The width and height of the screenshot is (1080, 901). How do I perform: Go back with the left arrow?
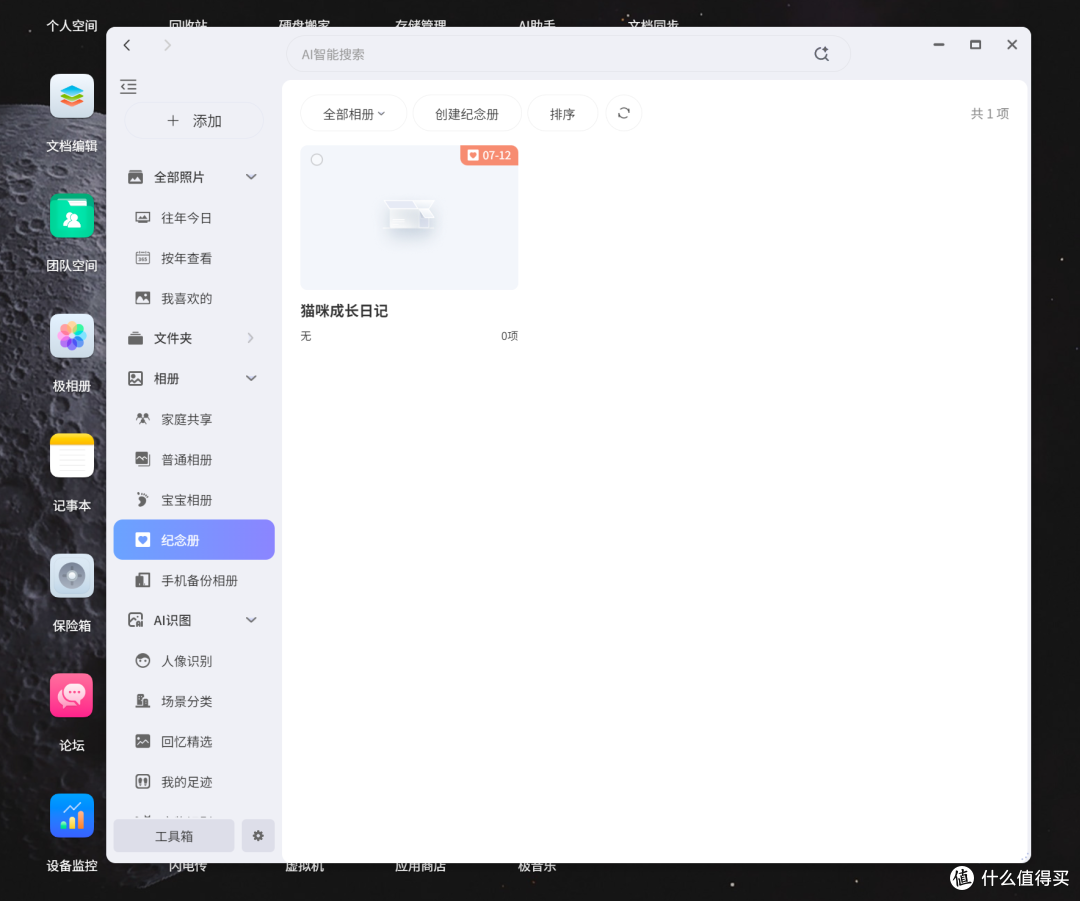click(127, 45)
